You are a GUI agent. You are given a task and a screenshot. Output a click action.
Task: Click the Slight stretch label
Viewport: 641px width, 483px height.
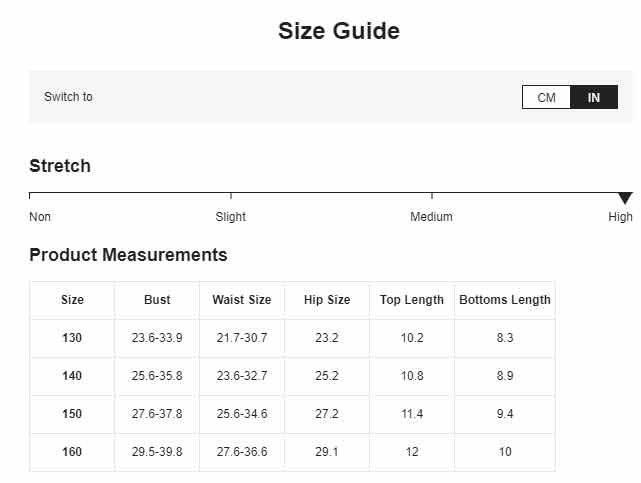tap(231, 217)
